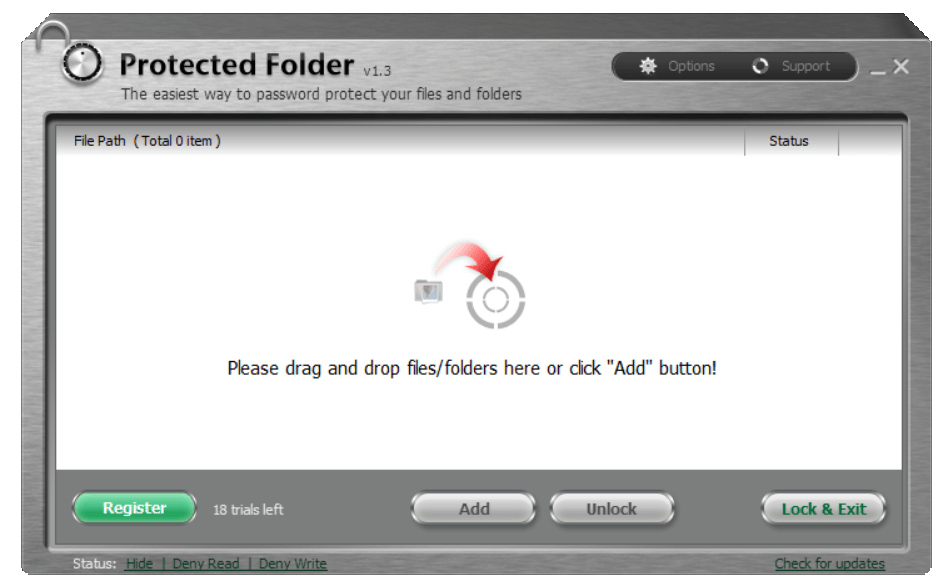This screenshot has height=582, width=944.
Task: Click the safe dial logo icon
Action: coord(82,63)
